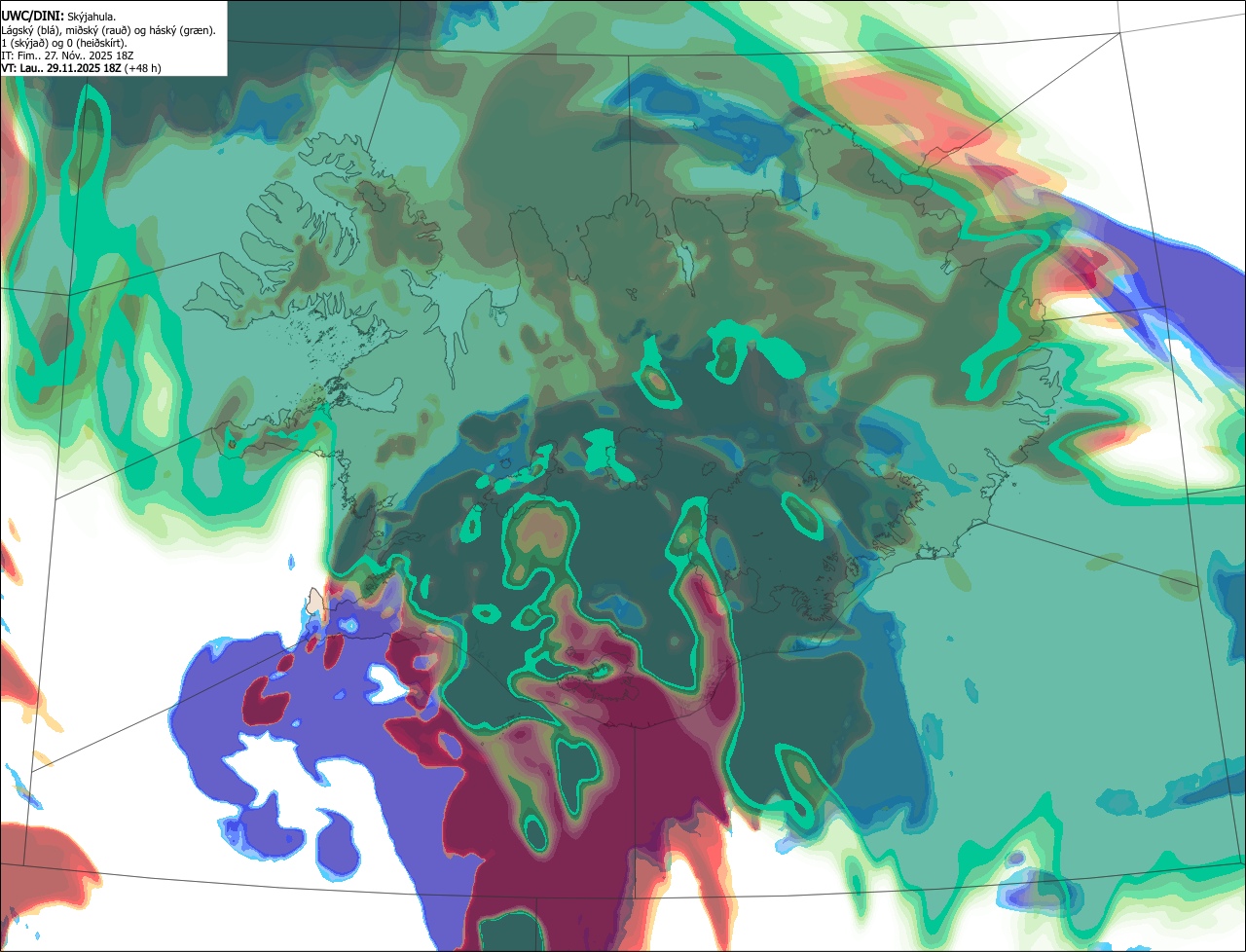Click the "miðský (rauð)" legend text

coord(97,31)
